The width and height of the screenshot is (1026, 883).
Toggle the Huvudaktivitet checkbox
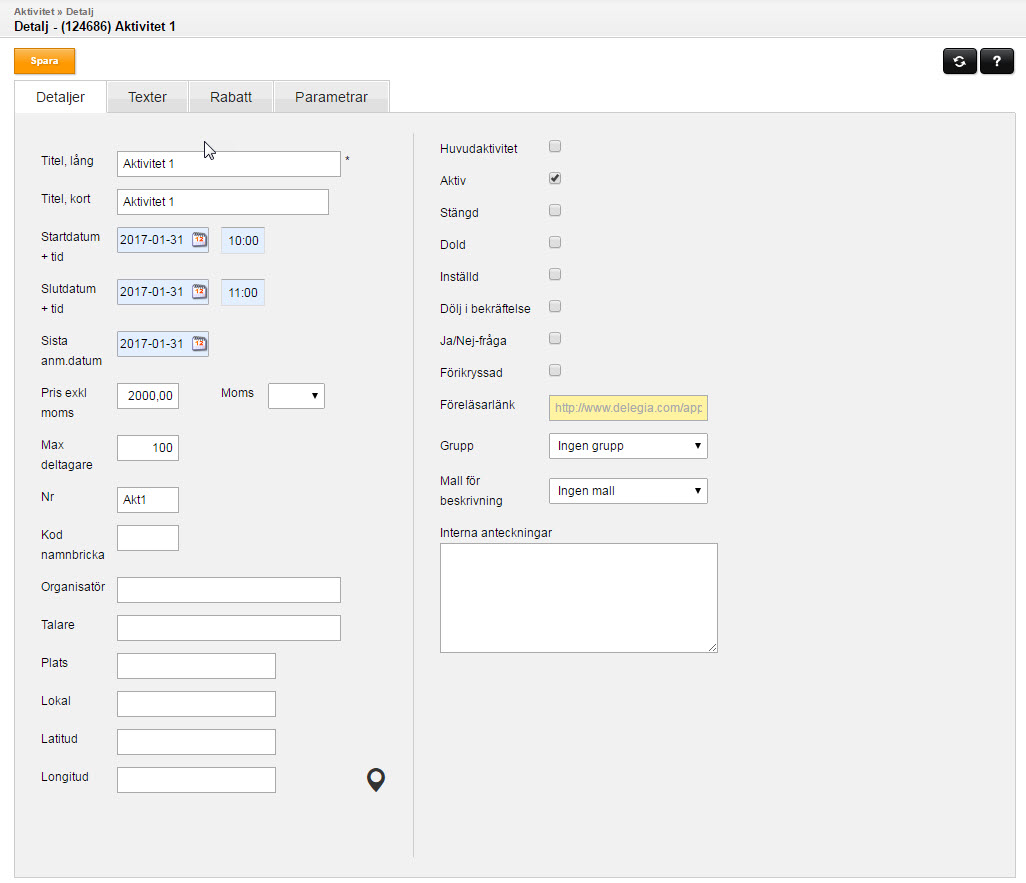coord(555,146)
